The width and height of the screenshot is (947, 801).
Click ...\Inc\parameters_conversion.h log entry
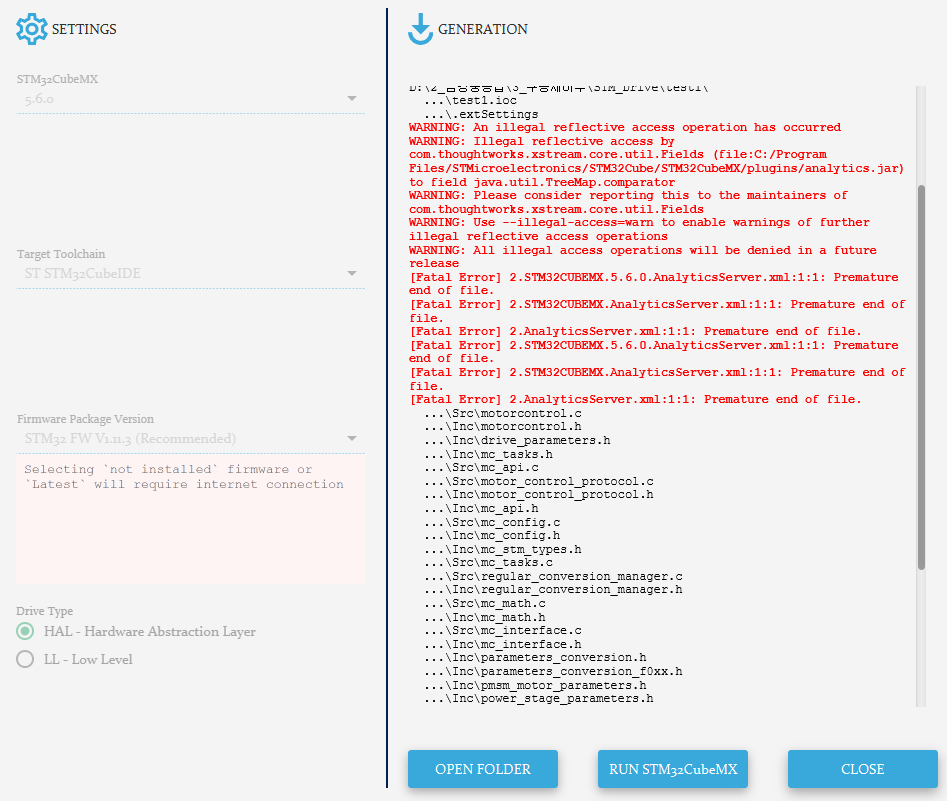(x=535, y=658)
